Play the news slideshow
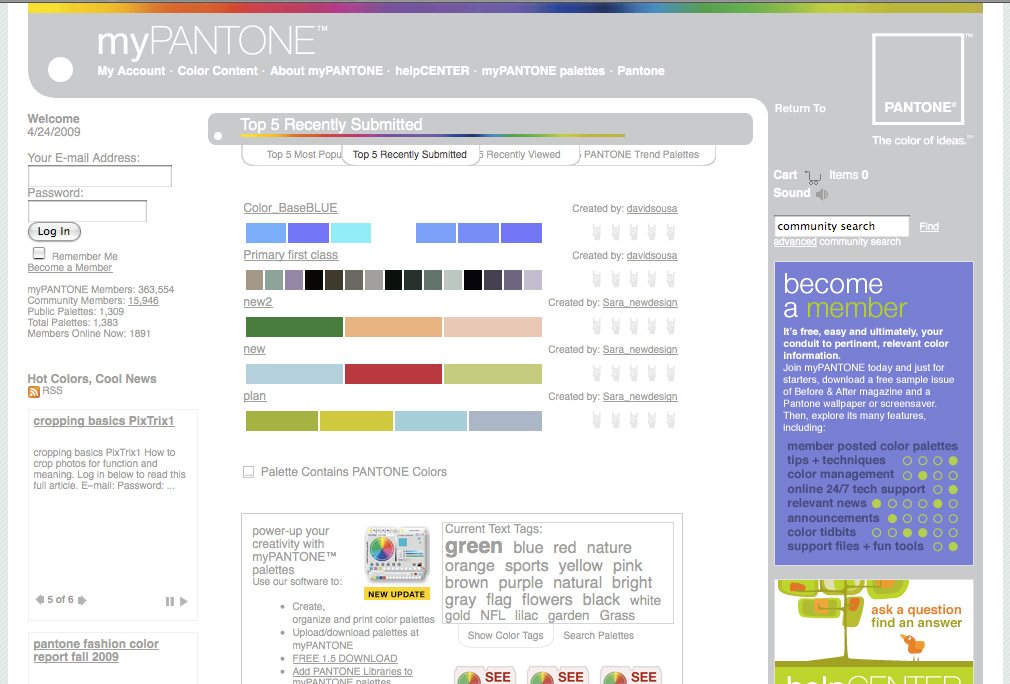 pos(184,601)
